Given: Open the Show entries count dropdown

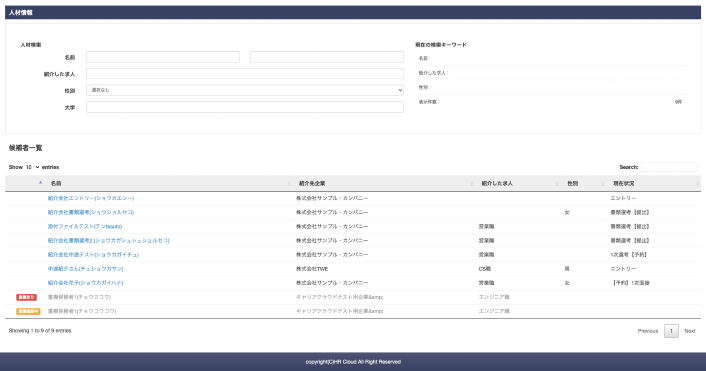Looking at the screenshot, I should (32, 167).
